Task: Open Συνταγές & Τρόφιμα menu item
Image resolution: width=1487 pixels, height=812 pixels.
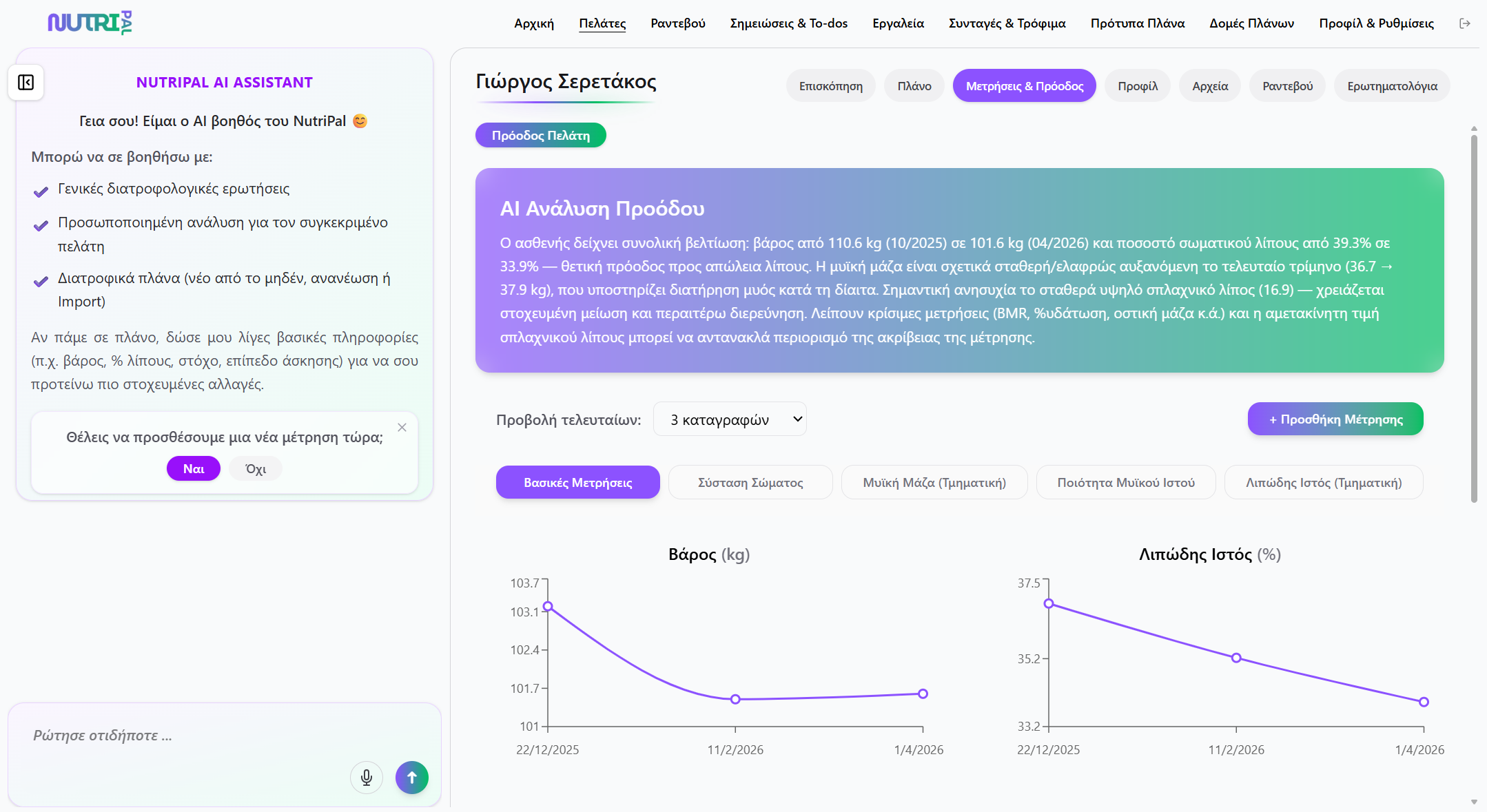Action: pos(1007,23)
